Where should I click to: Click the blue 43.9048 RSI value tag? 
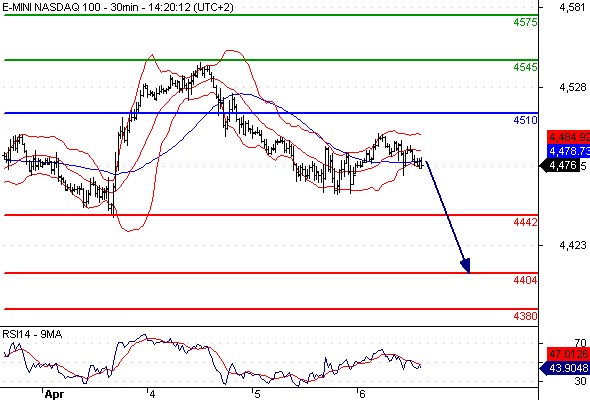(565, 368)
